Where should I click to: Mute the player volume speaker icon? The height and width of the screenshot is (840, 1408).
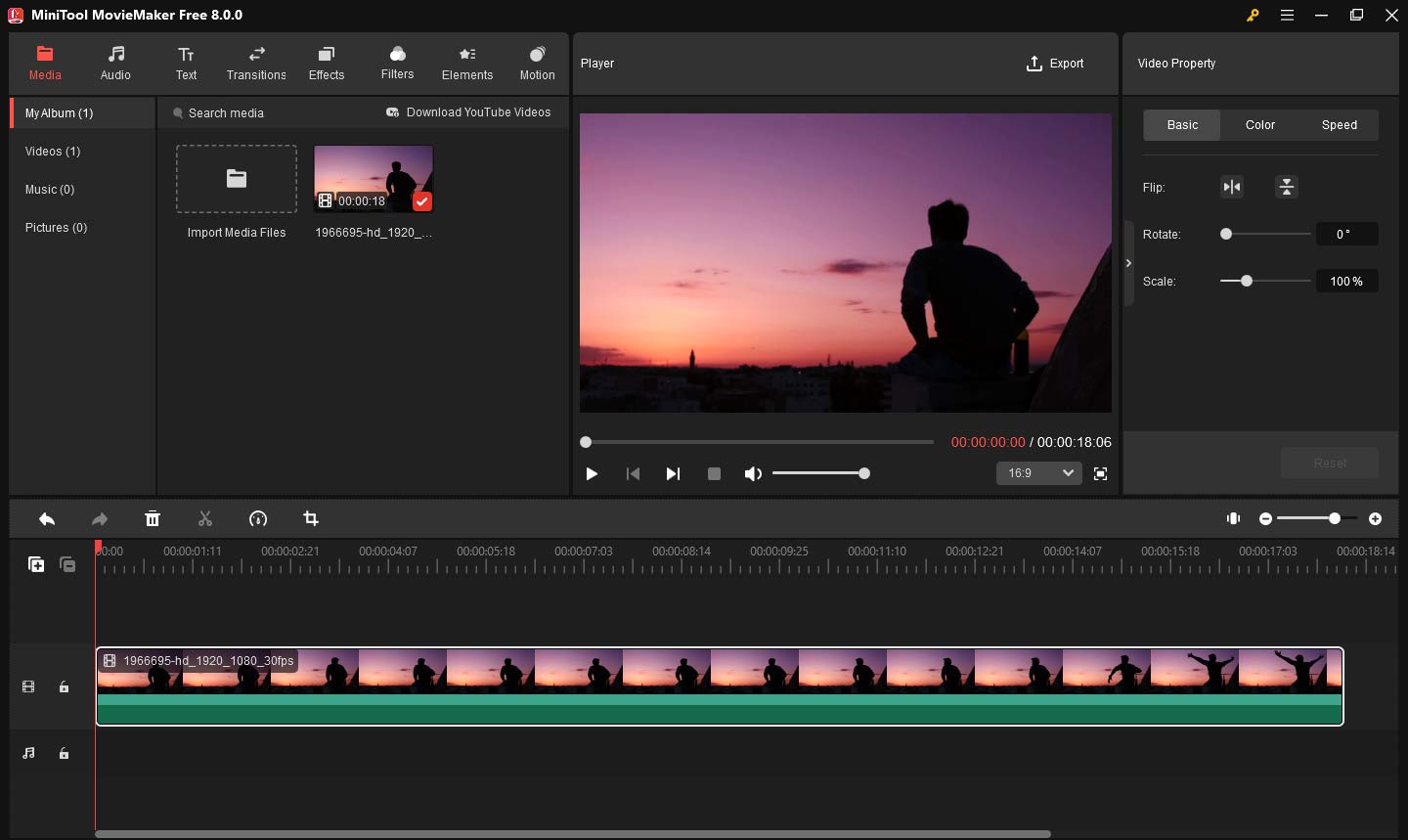(x=753, y=473)
